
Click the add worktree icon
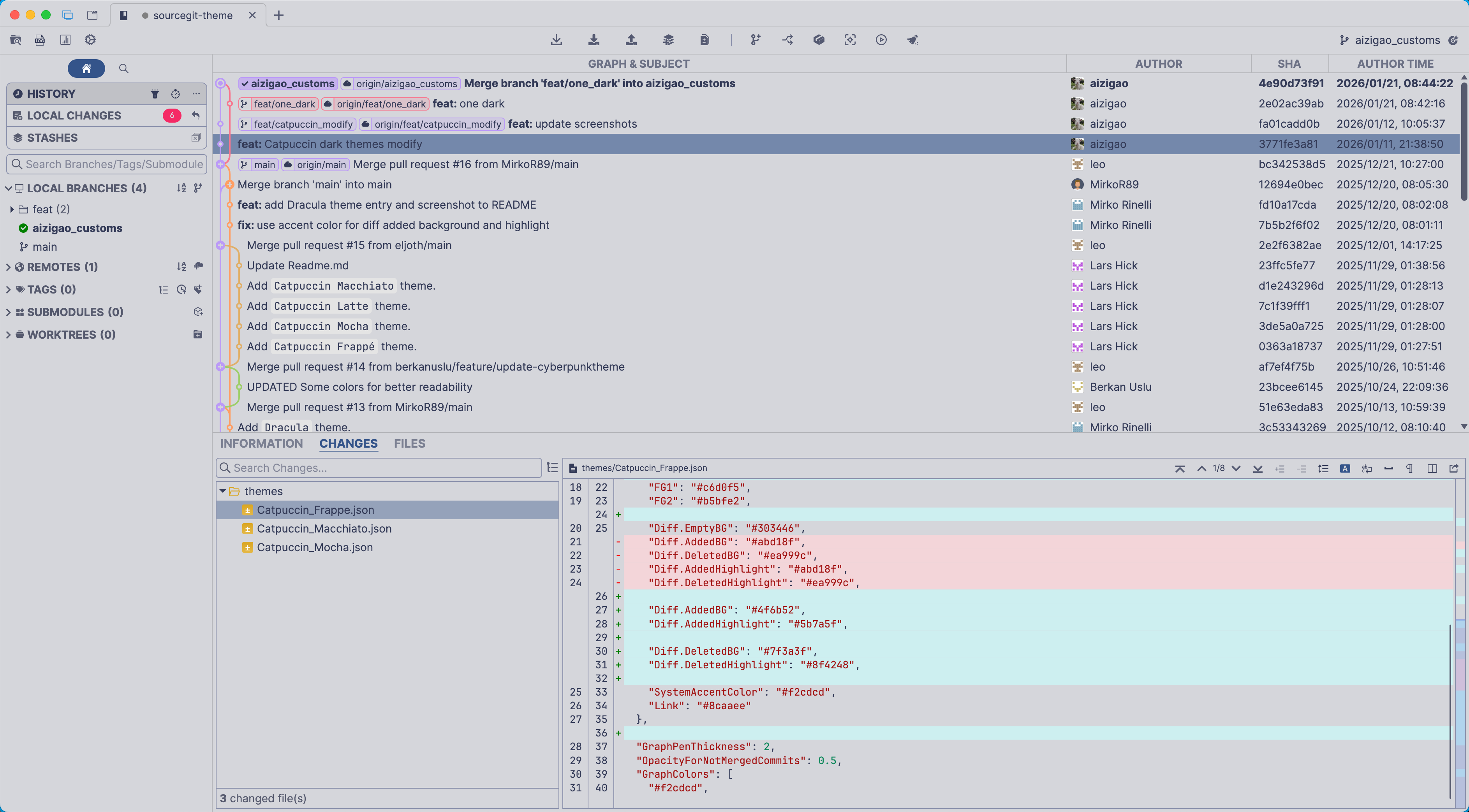(x=198, y=334)
